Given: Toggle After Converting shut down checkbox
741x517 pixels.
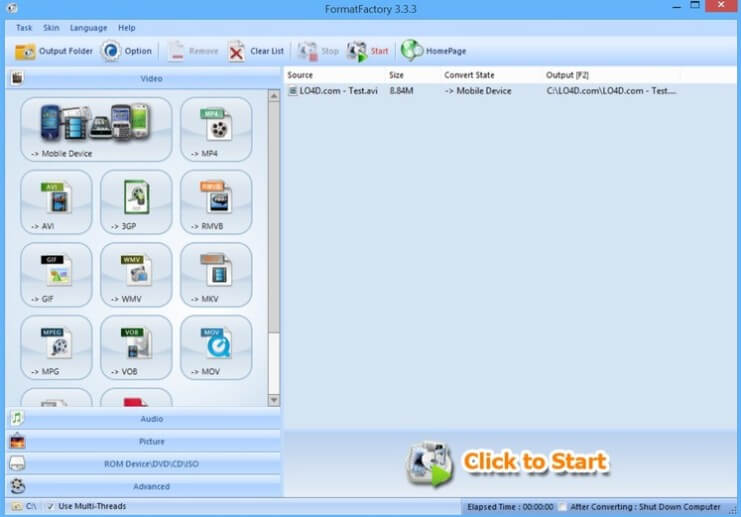Looking at the screenshot, I should (563, 507).
